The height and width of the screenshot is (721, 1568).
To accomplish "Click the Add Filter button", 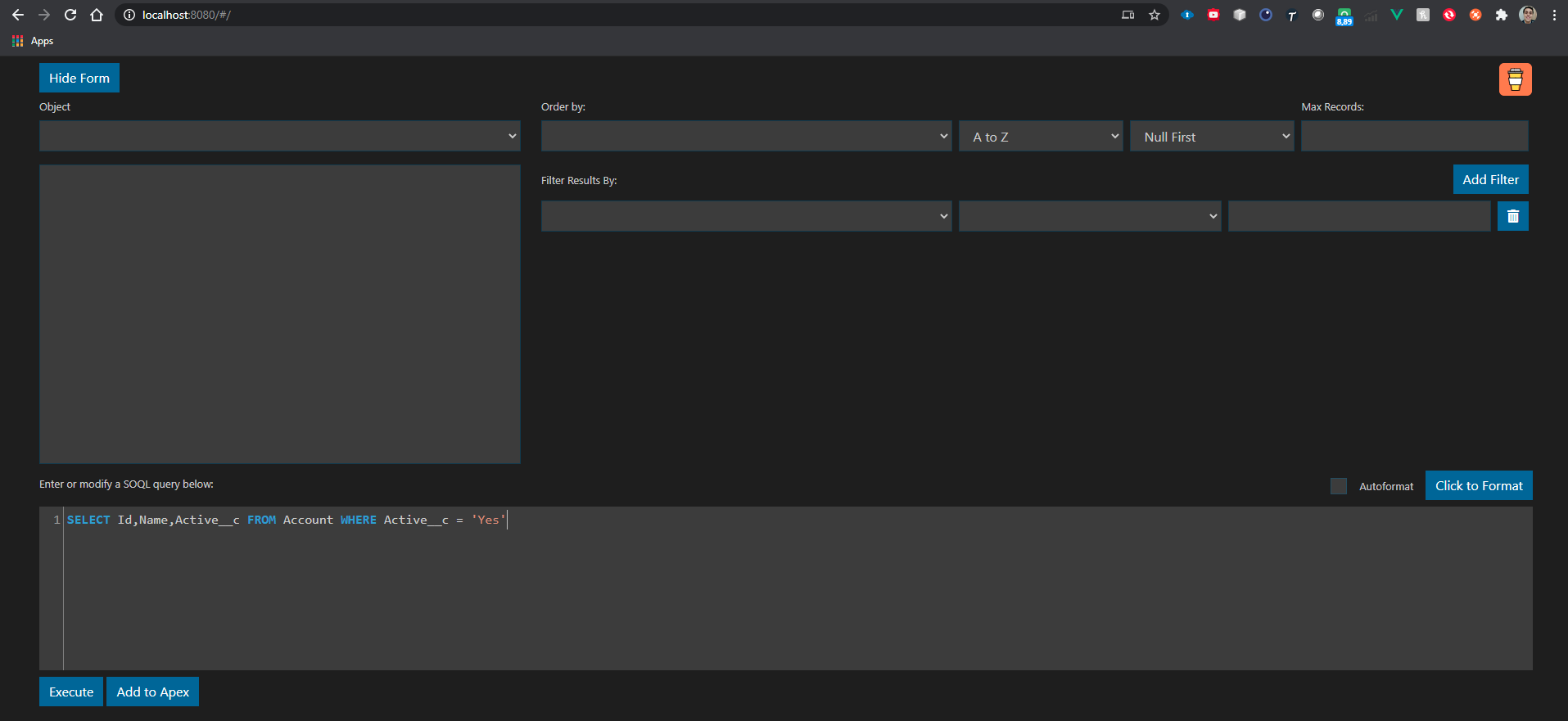I will [x=1491, y=179].
